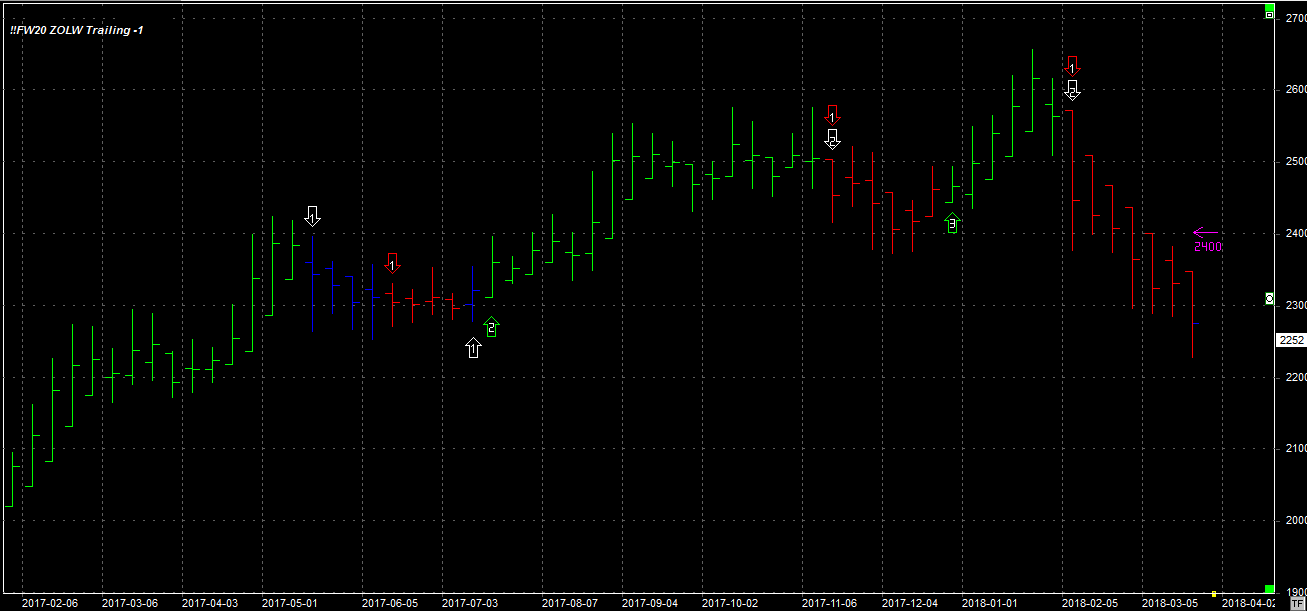
Task: Click the white down arrow near 2017-11-06
Action: tap(832, 139)
